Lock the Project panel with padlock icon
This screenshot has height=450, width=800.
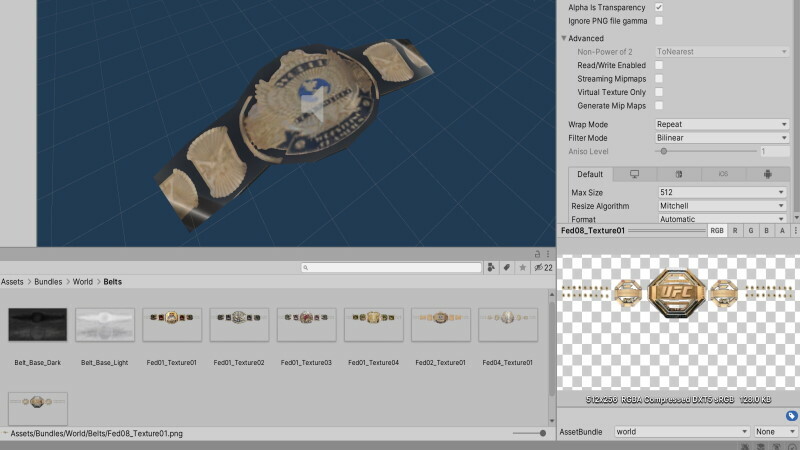tap(537, 255)
